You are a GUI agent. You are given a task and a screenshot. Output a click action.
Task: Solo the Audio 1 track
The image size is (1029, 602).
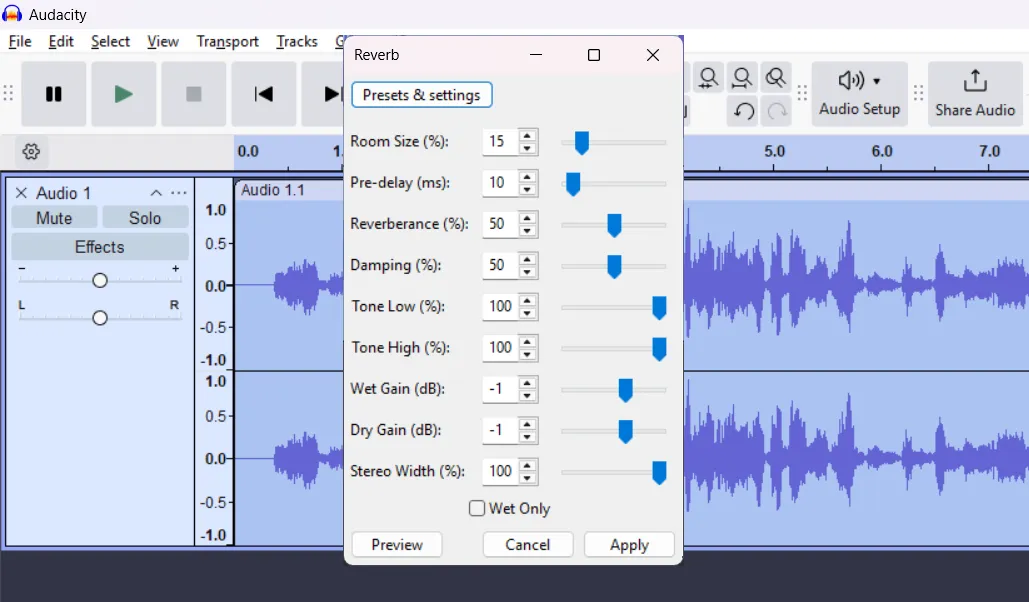pos(145,218)
